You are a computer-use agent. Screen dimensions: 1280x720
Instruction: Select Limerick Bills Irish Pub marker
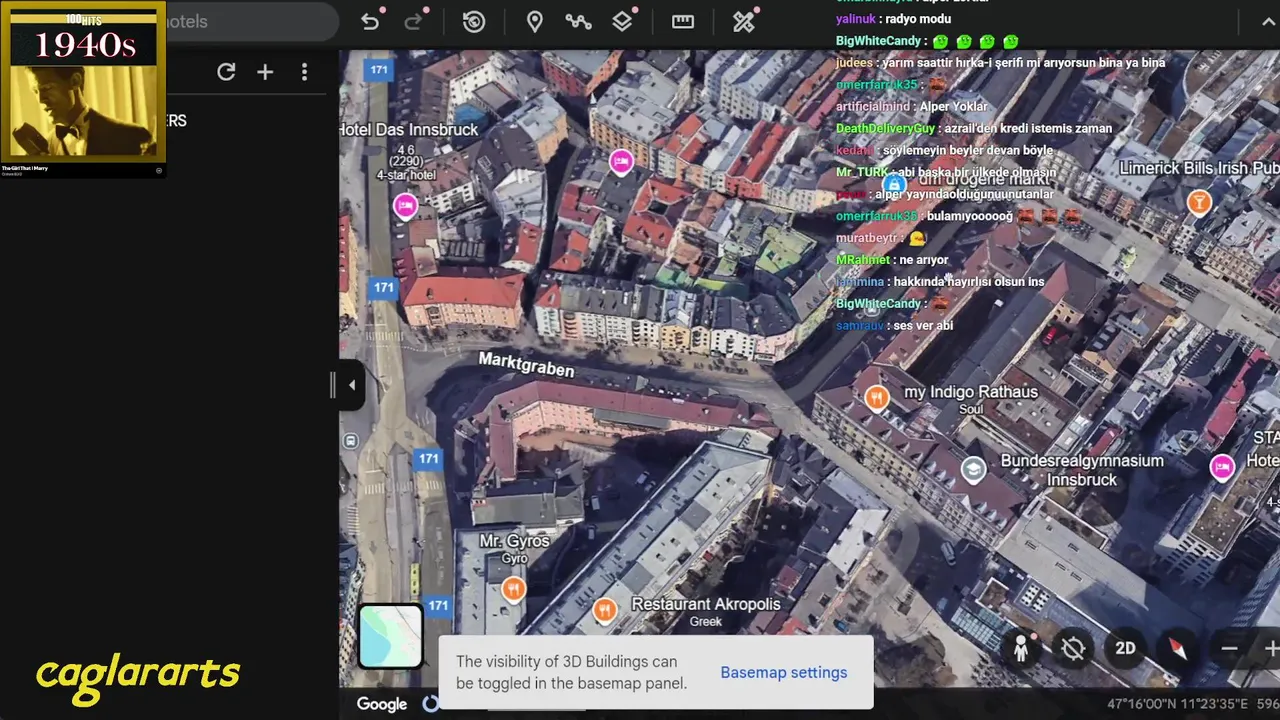[x=1199, y=203]
